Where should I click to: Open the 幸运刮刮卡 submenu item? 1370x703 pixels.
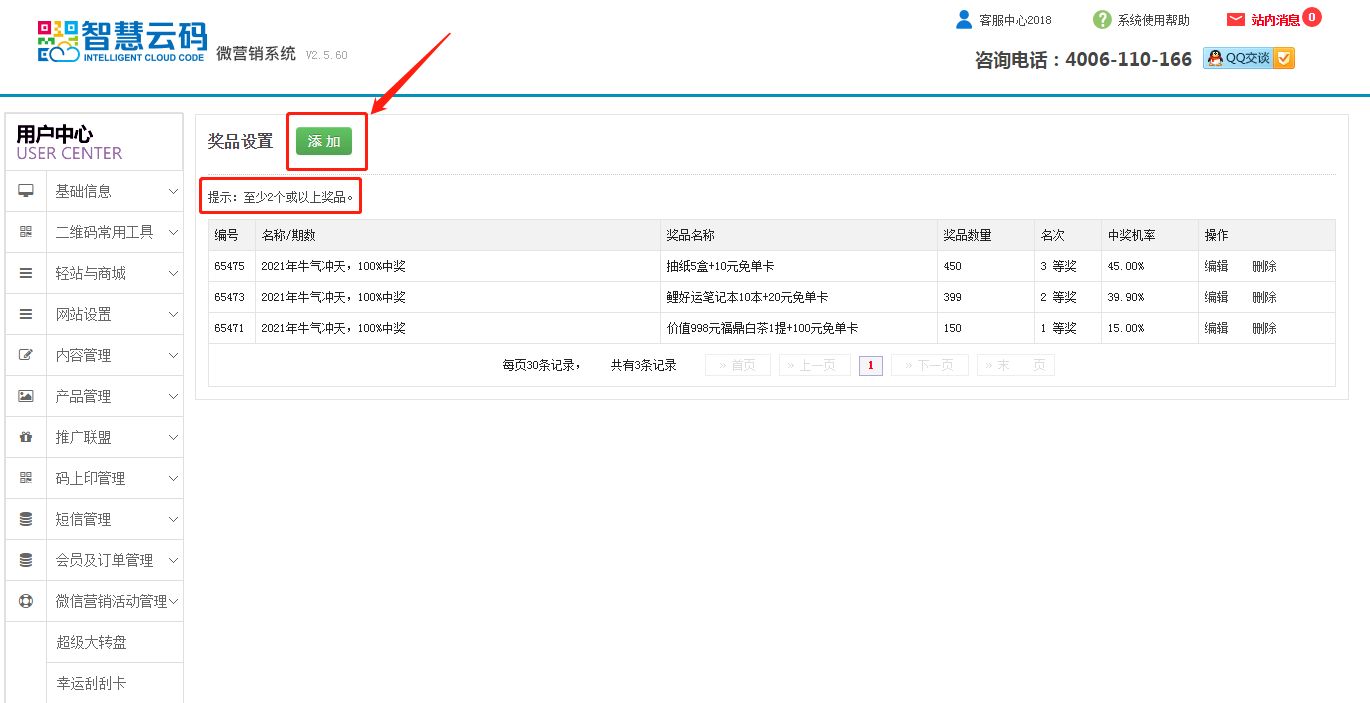(x=91, y=683)
